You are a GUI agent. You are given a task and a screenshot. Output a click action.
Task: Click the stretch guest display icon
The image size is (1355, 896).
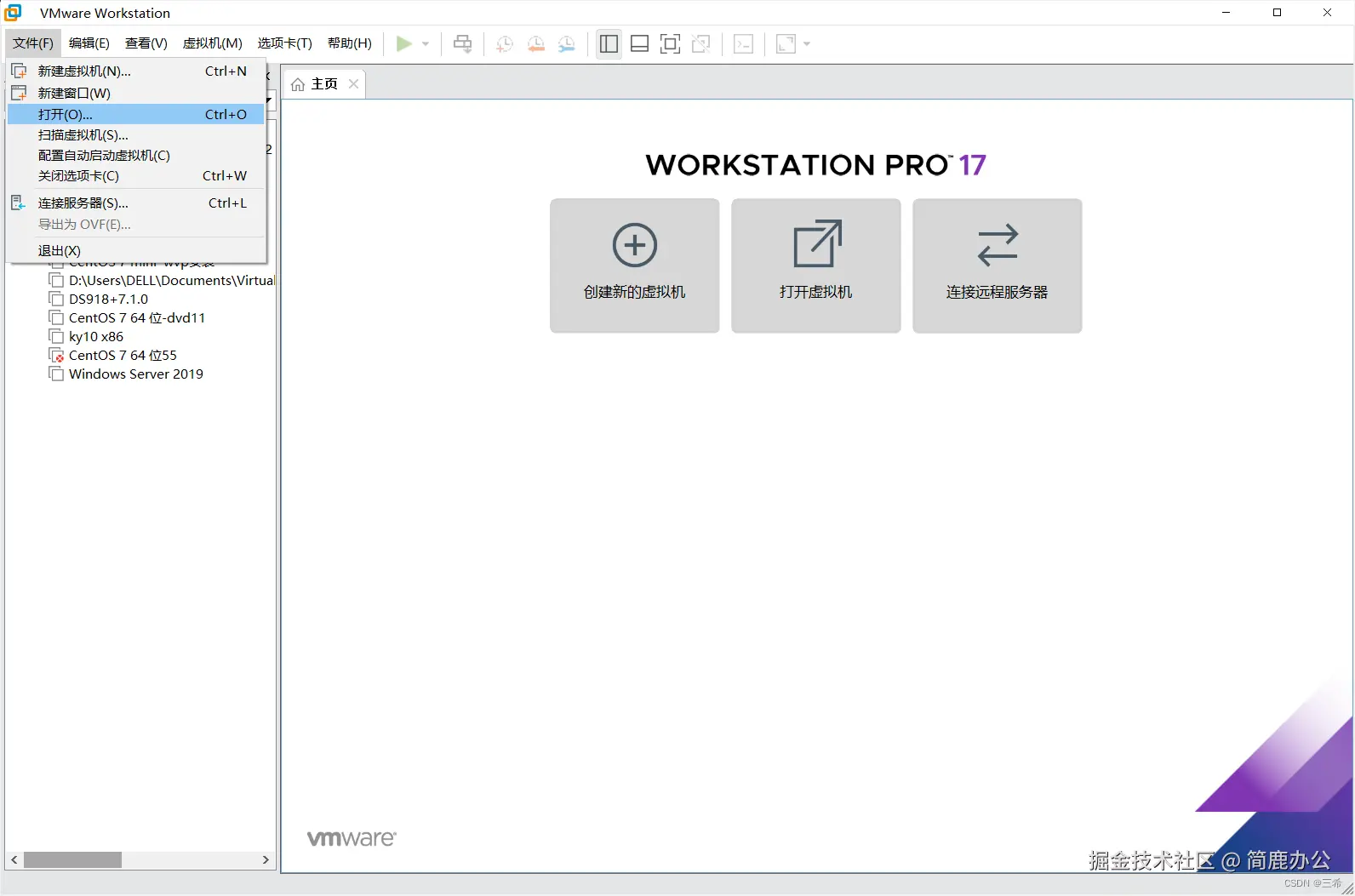(786, 43)
